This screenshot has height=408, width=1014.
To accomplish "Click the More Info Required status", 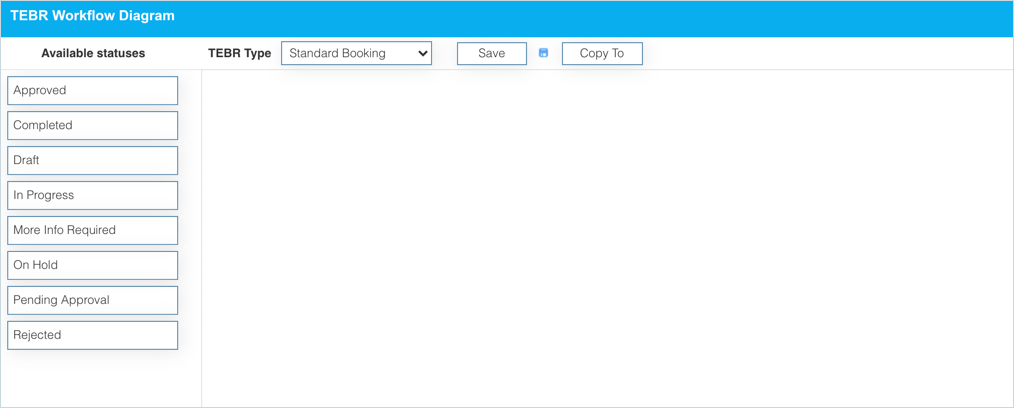I will click(x=93, y=230).
